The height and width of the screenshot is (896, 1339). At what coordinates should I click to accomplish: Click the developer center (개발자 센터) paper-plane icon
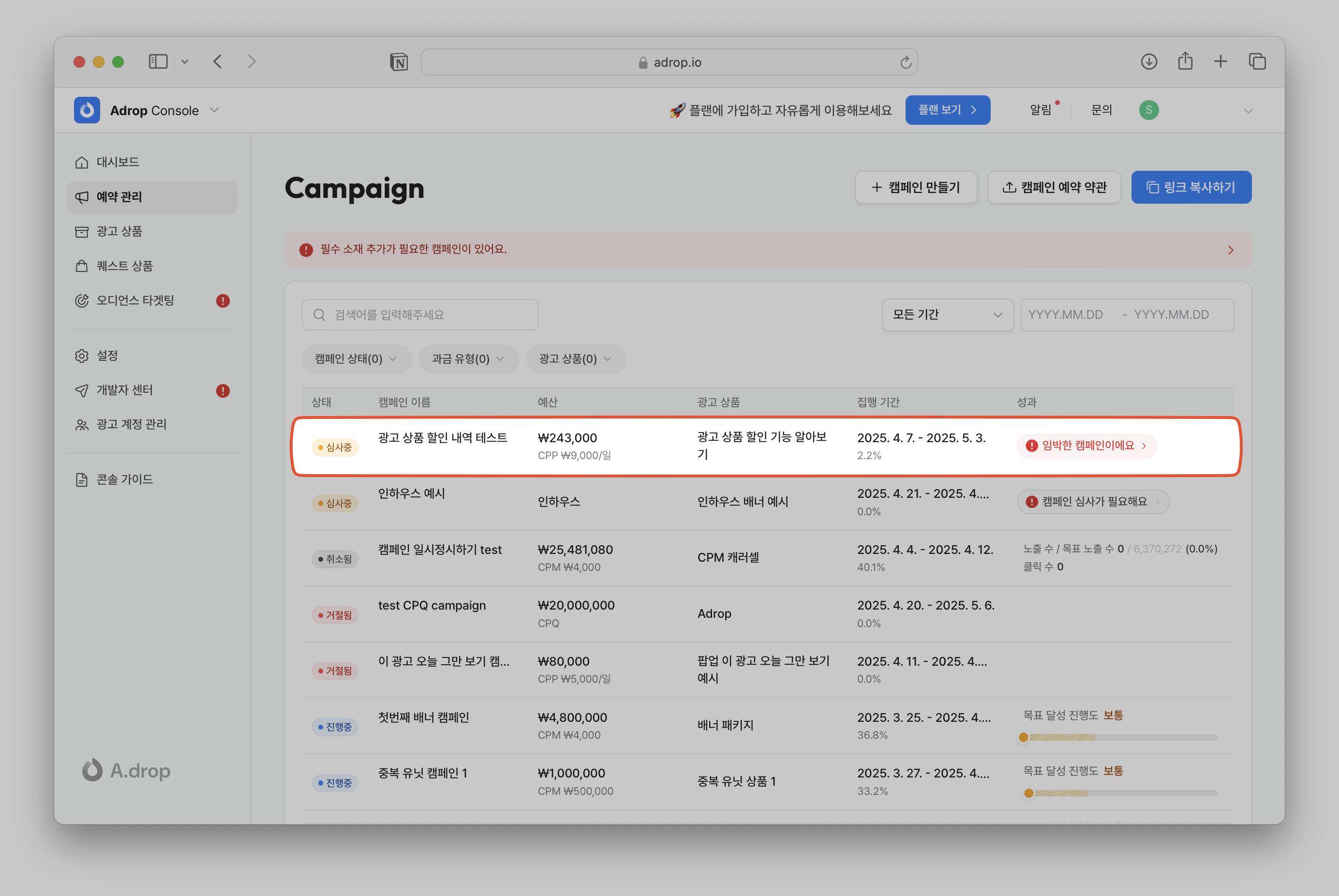(82, 390)
